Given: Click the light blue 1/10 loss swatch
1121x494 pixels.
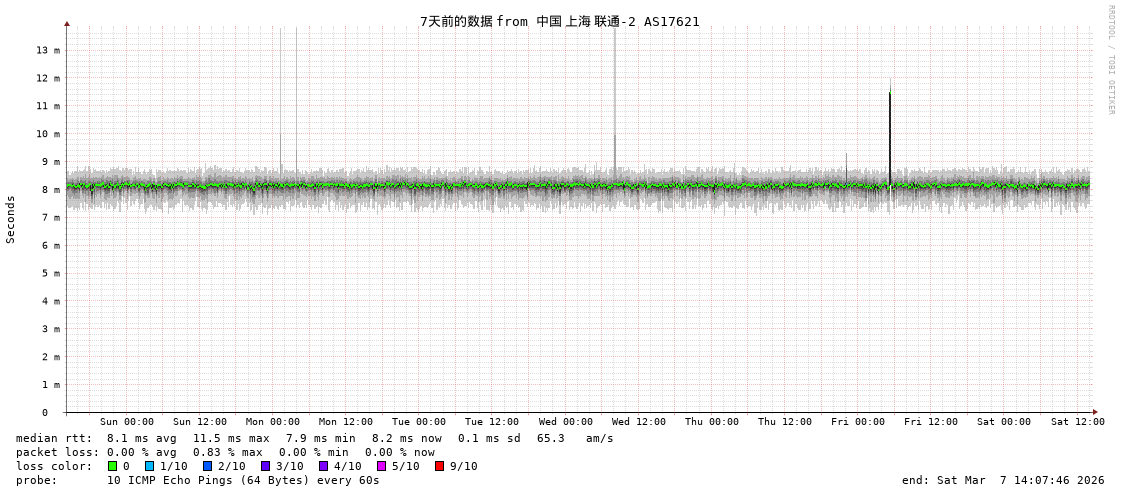Looking at the screenshot, I should pos(150,466).
